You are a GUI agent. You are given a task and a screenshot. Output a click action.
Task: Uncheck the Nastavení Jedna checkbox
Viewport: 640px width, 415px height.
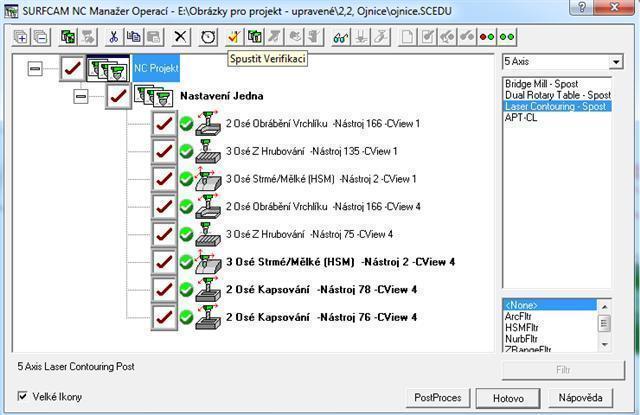[x=118, y=96]
